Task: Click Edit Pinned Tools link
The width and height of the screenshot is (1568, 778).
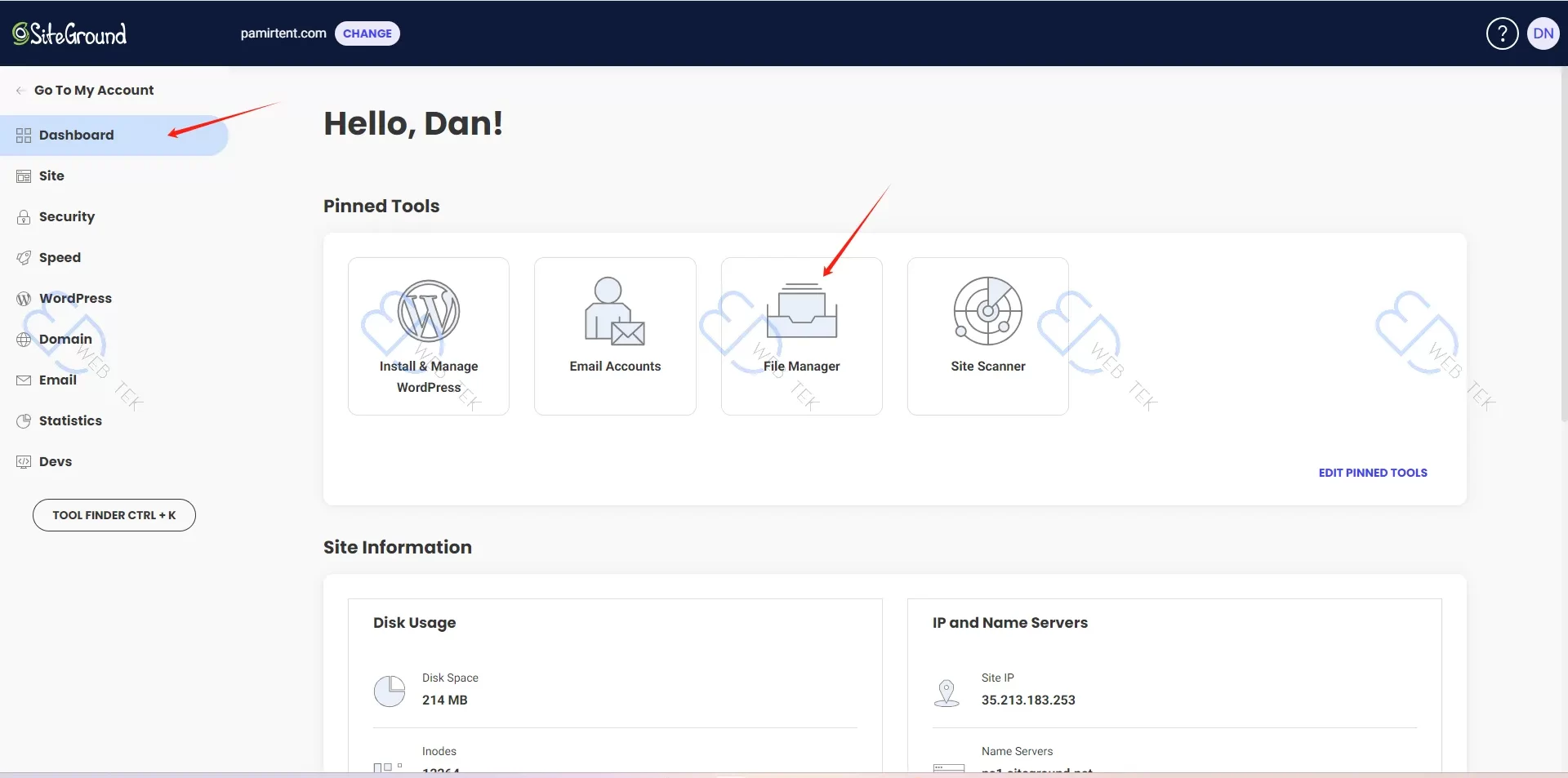Action: click(x=1372, y=473)
